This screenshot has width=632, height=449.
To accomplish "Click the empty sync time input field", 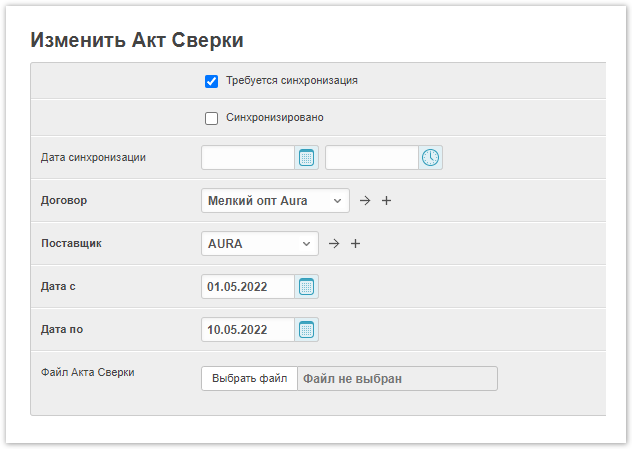I will coord(371,158).
